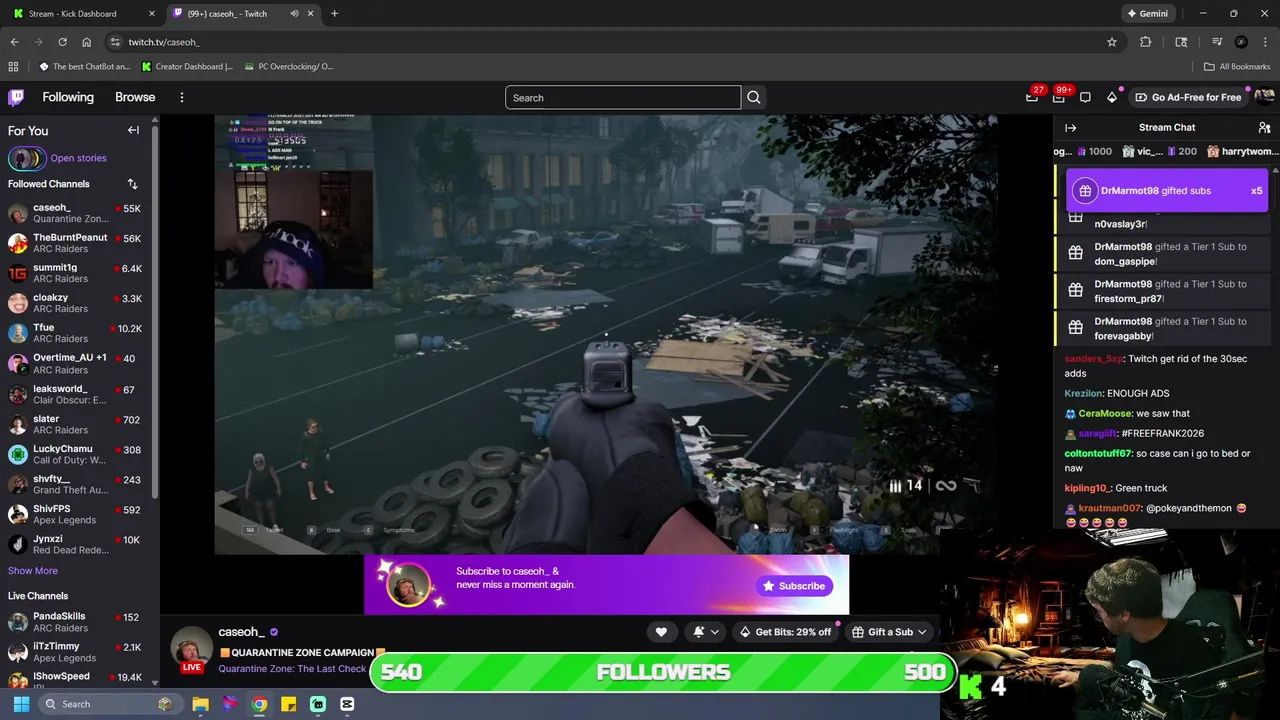Click username kipling10_ in chat
Screen dimensions: 1280x720
point(1087,488)
